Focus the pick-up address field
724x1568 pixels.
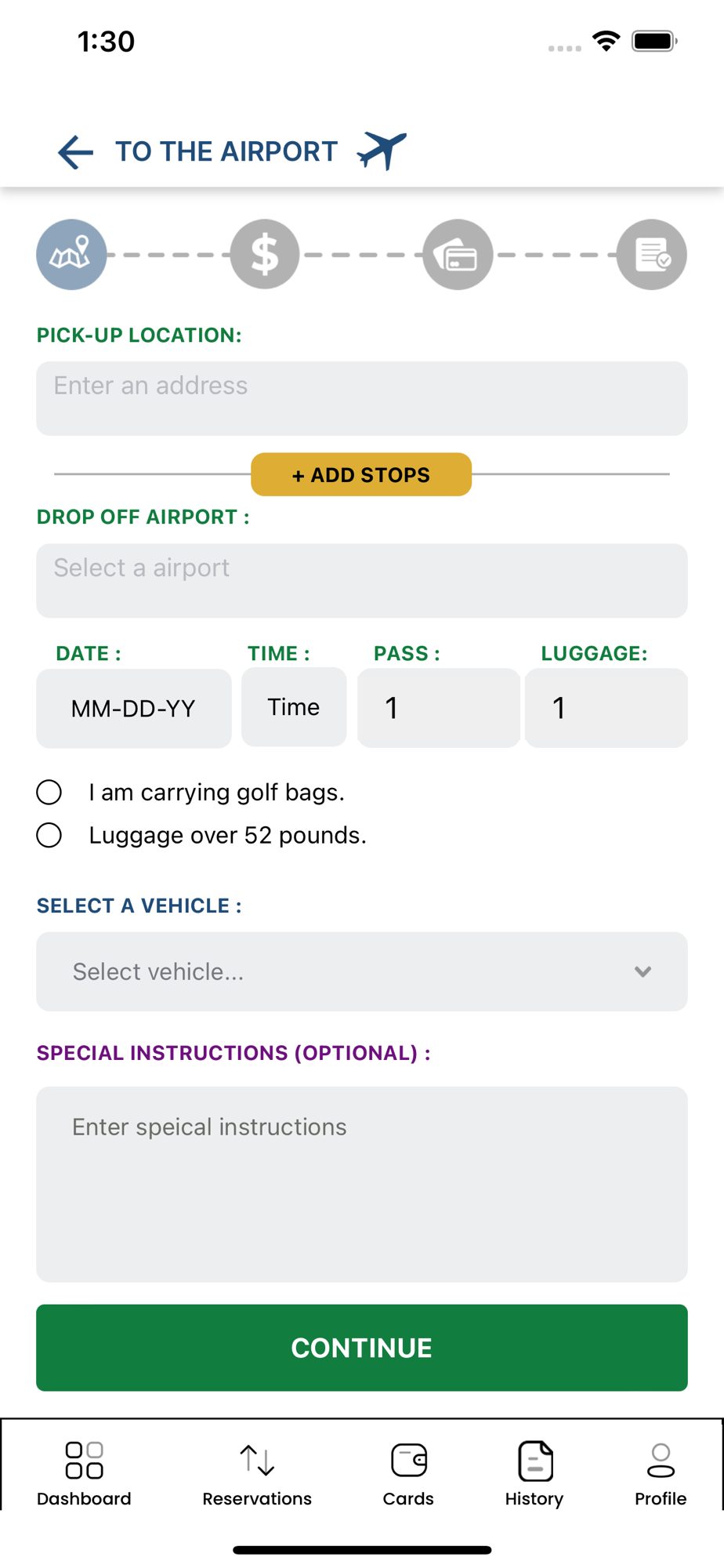click(362, 398)
